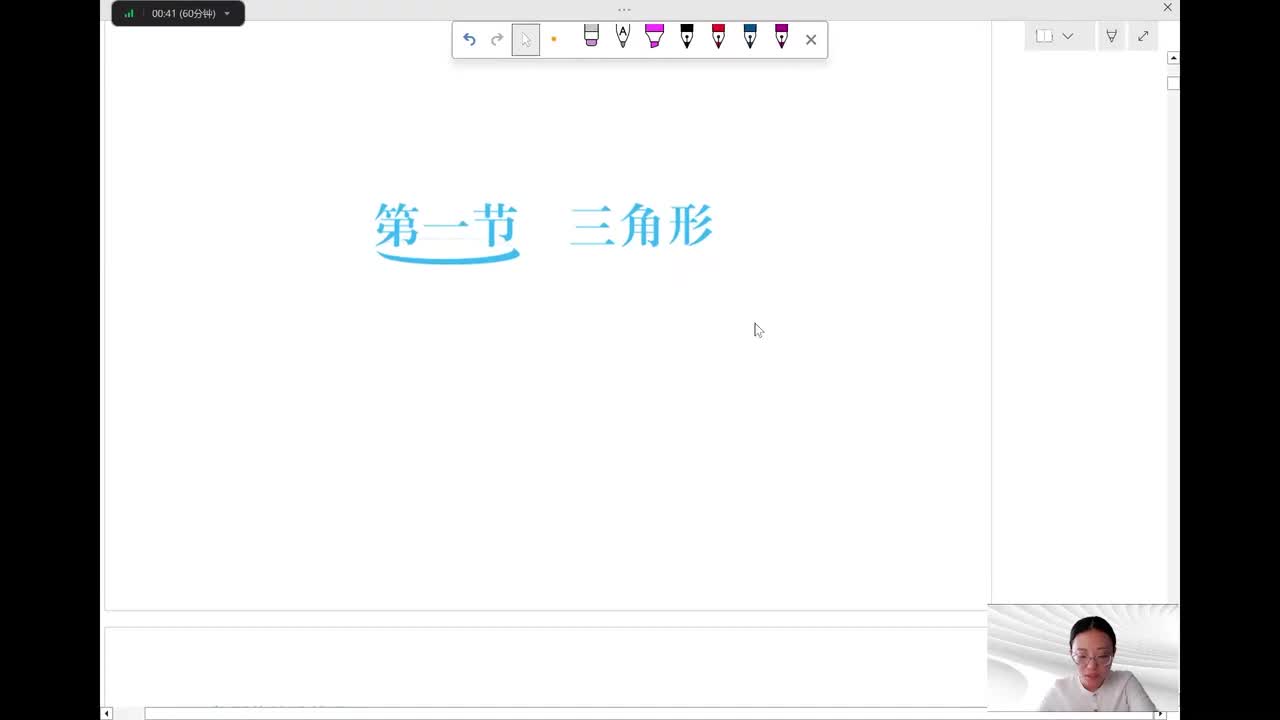Image resolution: width=1280 pixels, height=720 pixels.
Task: Click the green network signal indicator
Action: [x=129, y=14]
